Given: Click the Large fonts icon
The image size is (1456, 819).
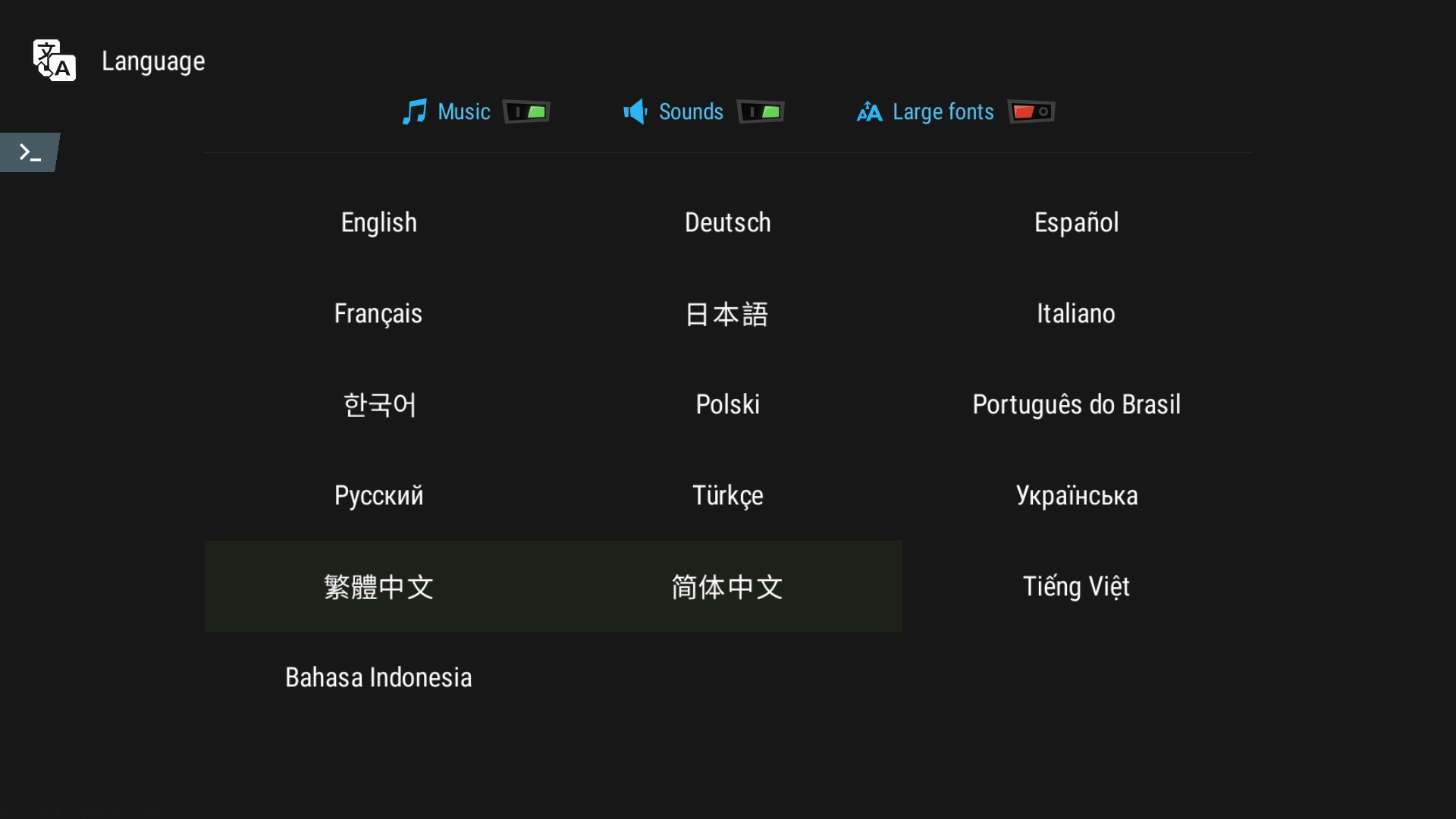Looking at the screenshot, I should (869, 112).
